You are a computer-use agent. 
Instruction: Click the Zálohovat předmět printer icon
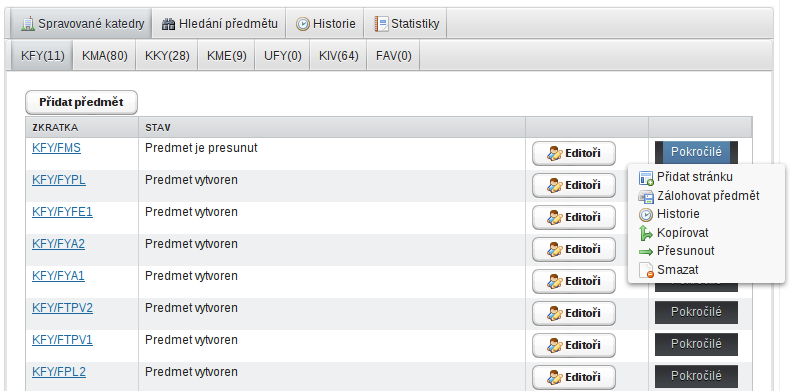point(646,196)
